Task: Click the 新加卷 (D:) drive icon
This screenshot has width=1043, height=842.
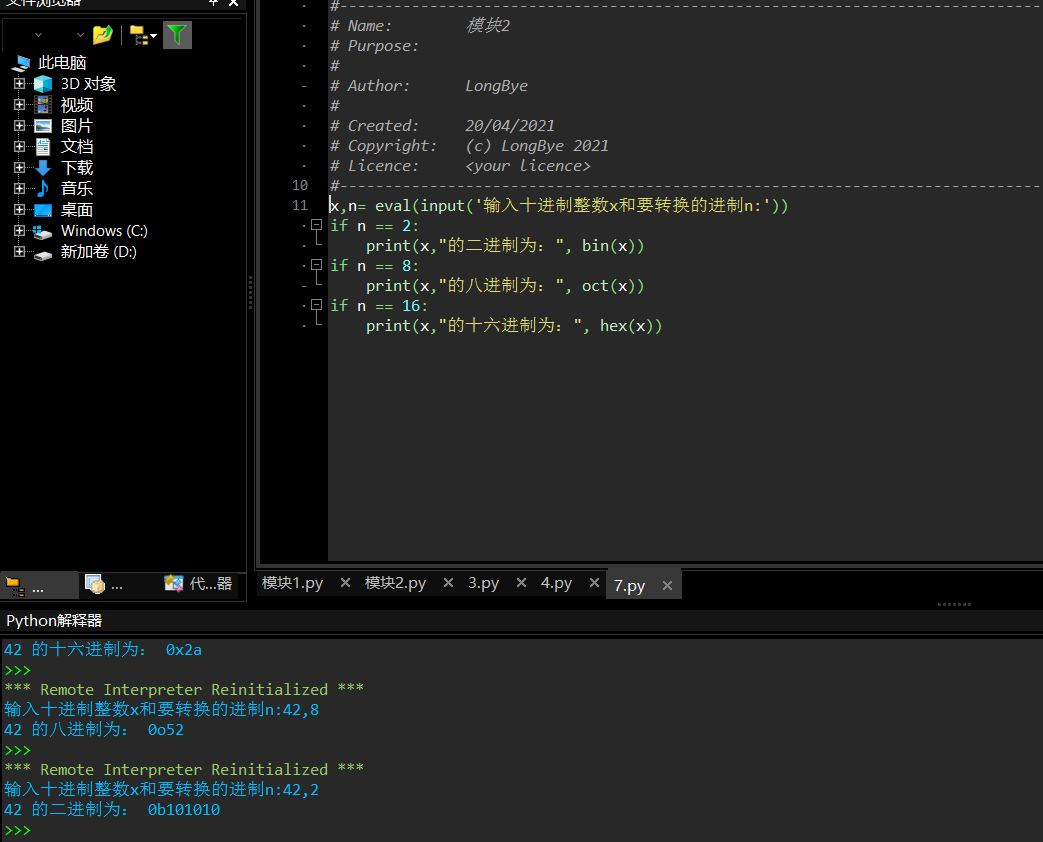Action: 43,253
